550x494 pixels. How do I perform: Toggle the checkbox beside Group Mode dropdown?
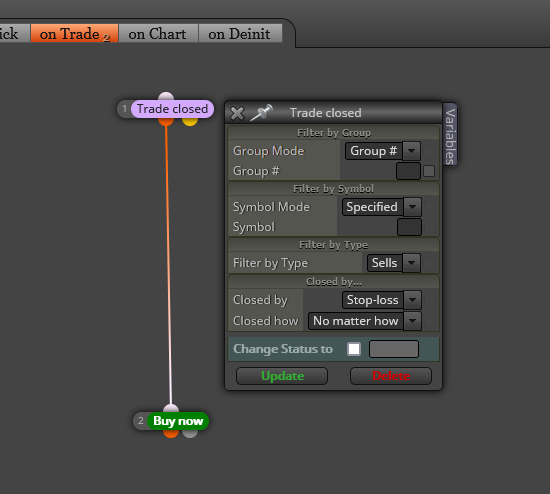(x=429, y=151)
